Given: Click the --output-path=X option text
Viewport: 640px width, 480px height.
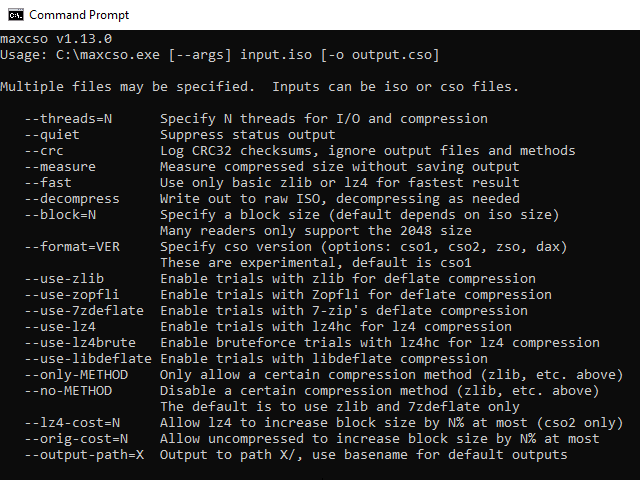Looking at the screenshot, I should point(84,455).
